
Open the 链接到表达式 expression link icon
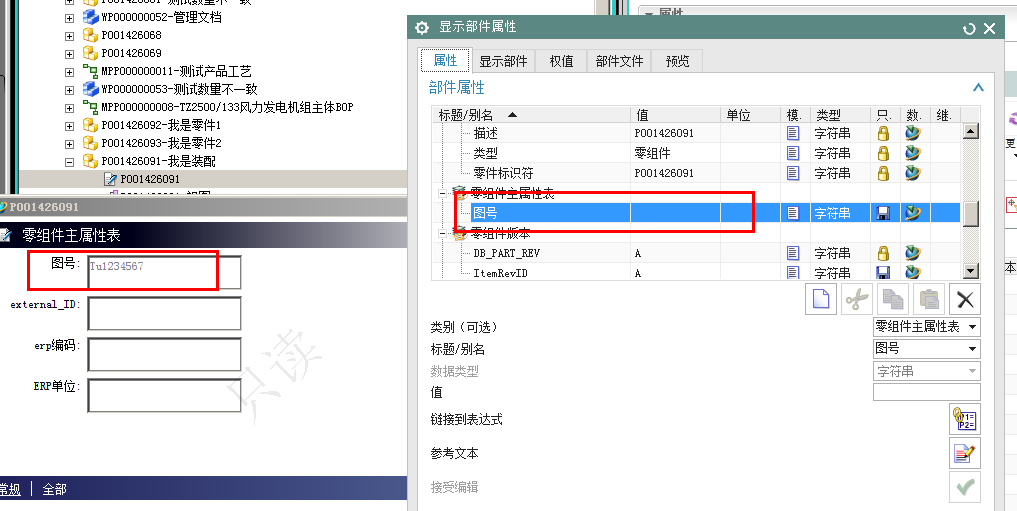[x=965, y=419]
